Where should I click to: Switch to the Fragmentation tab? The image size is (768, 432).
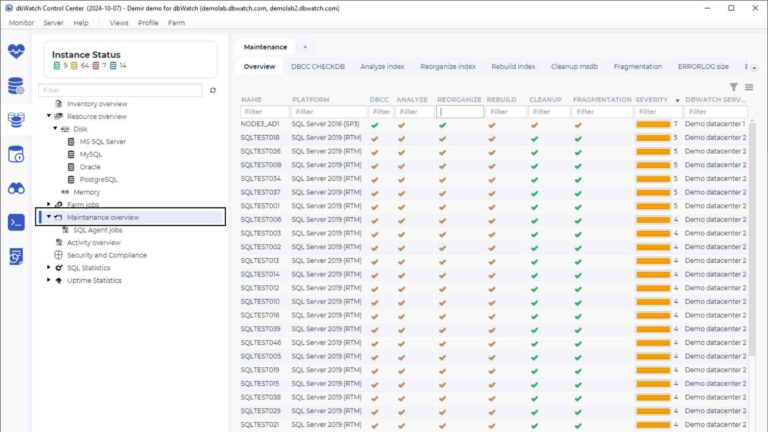pyautogui.click(x=638, y=67)
